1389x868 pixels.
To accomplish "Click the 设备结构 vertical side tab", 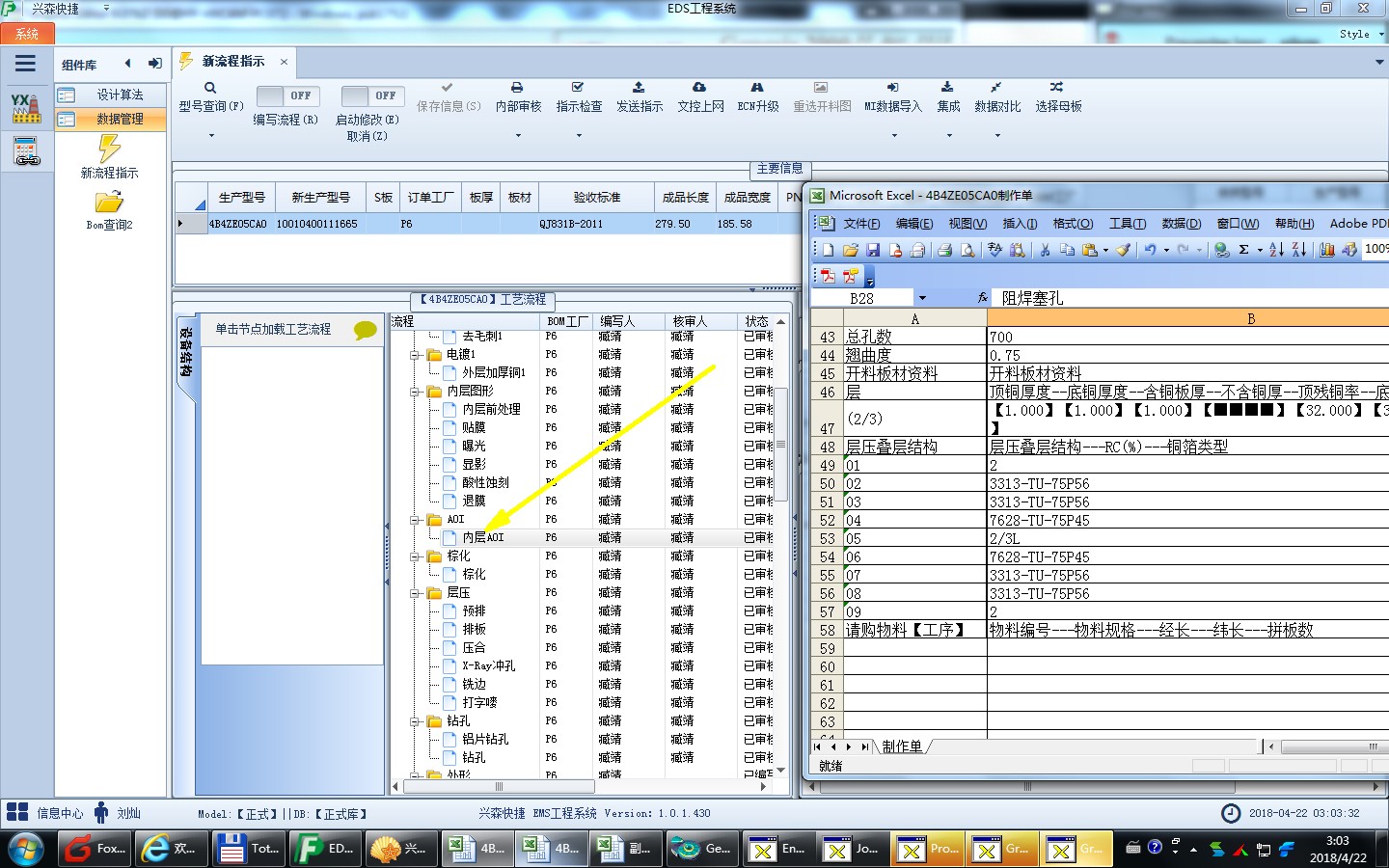I will (186, 352).
